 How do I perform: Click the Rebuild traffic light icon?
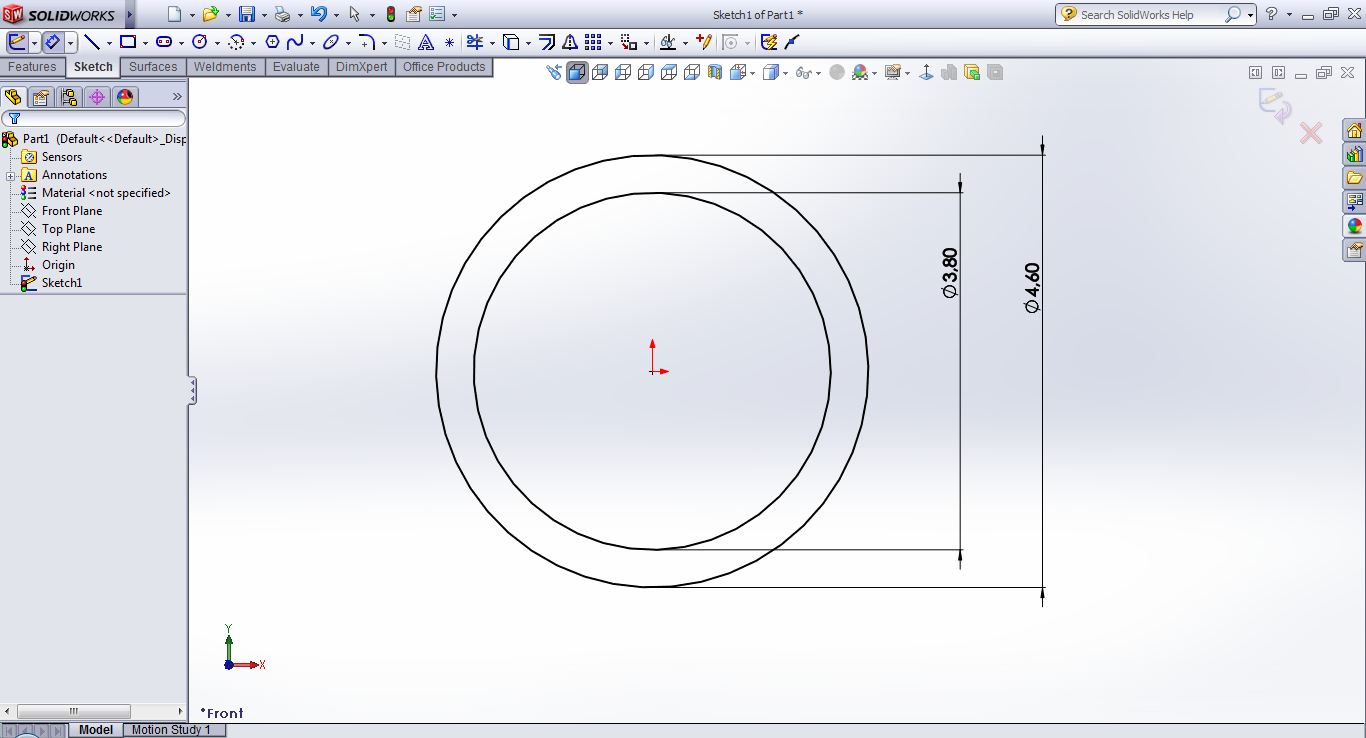(390, 14)
